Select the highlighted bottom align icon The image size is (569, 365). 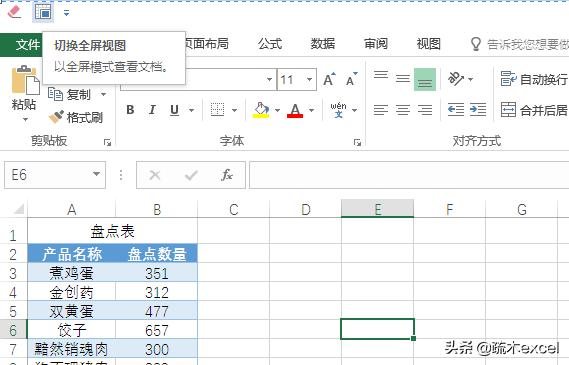(x=425, y=79)
